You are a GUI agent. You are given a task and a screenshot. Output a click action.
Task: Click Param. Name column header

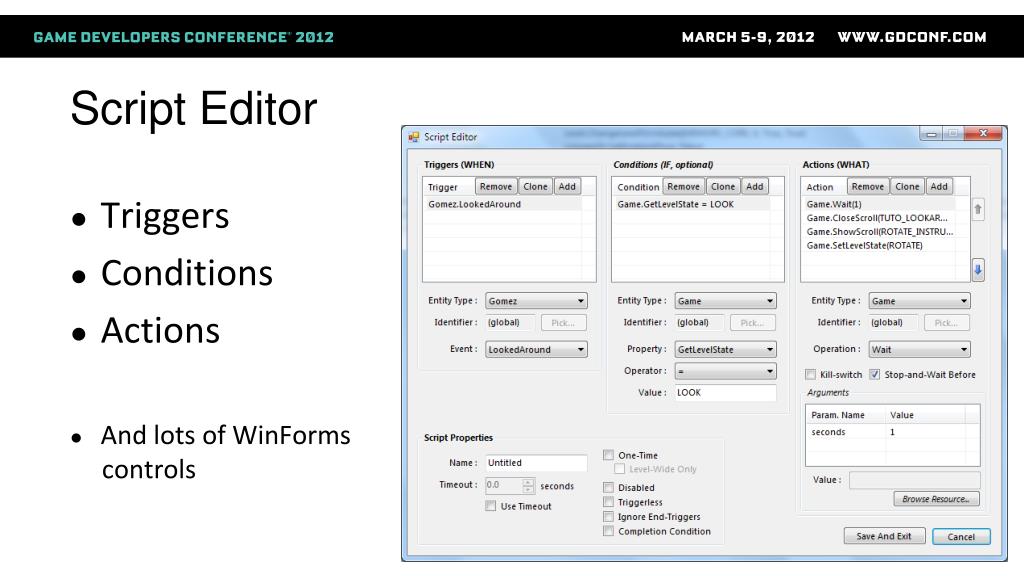pyautogui.click(x=845, y=415)
